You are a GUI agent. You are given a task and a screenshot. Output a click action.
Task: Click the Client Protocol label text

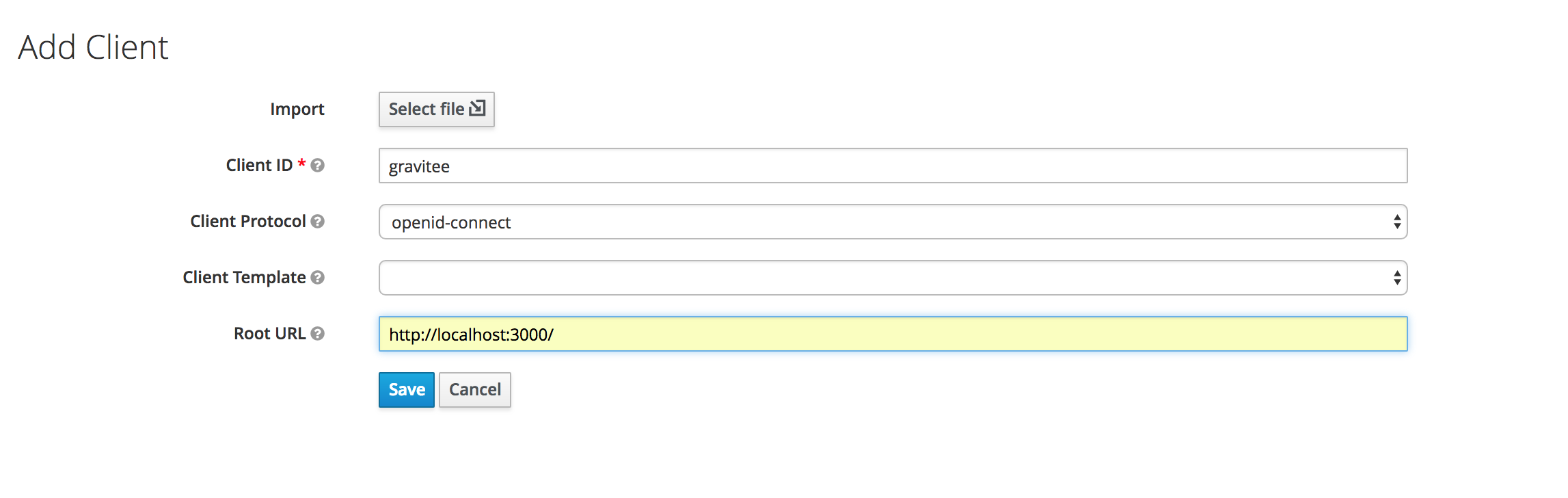pos(247,222)
